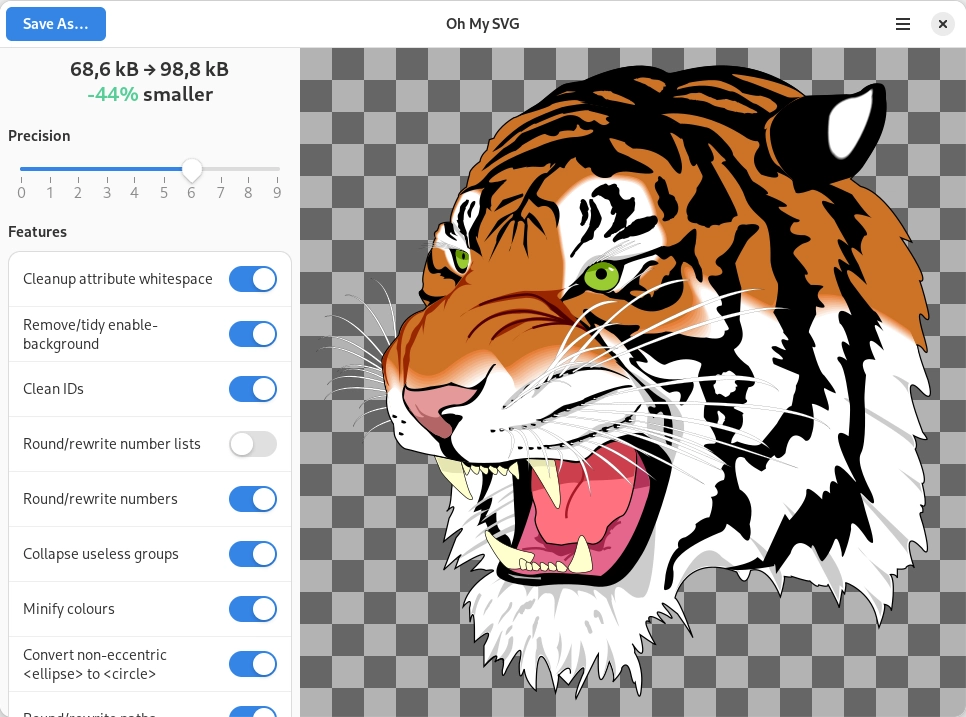This screenshot has height=717, width=966.
Task: Disable Remove/tidy enable-background switch
Action: tap(253, 334)
